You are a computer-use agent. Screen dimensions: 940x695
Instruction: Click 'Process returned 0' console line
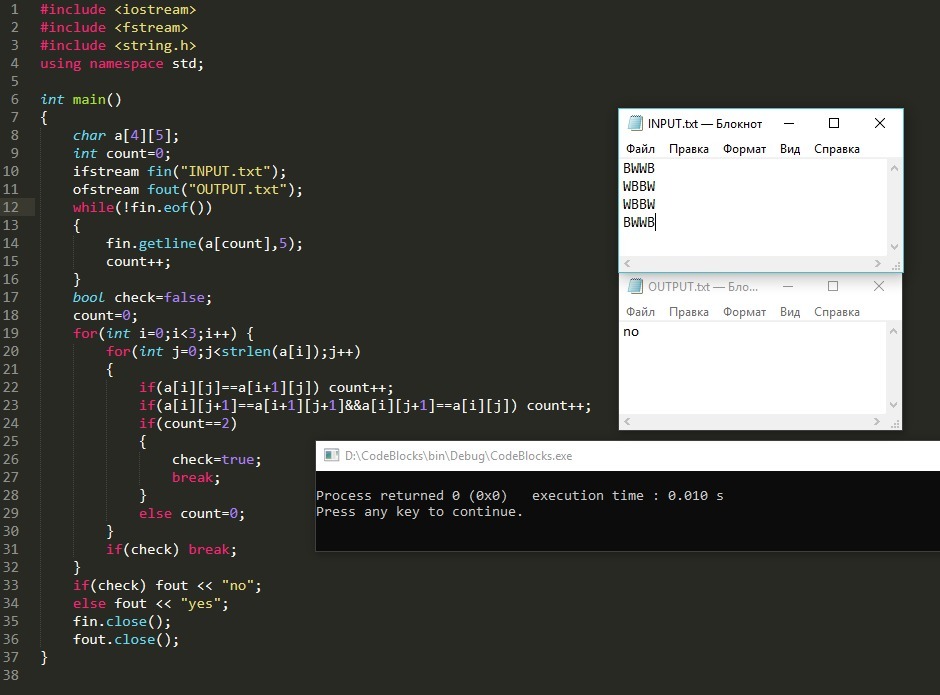click(x=519, y=495)
